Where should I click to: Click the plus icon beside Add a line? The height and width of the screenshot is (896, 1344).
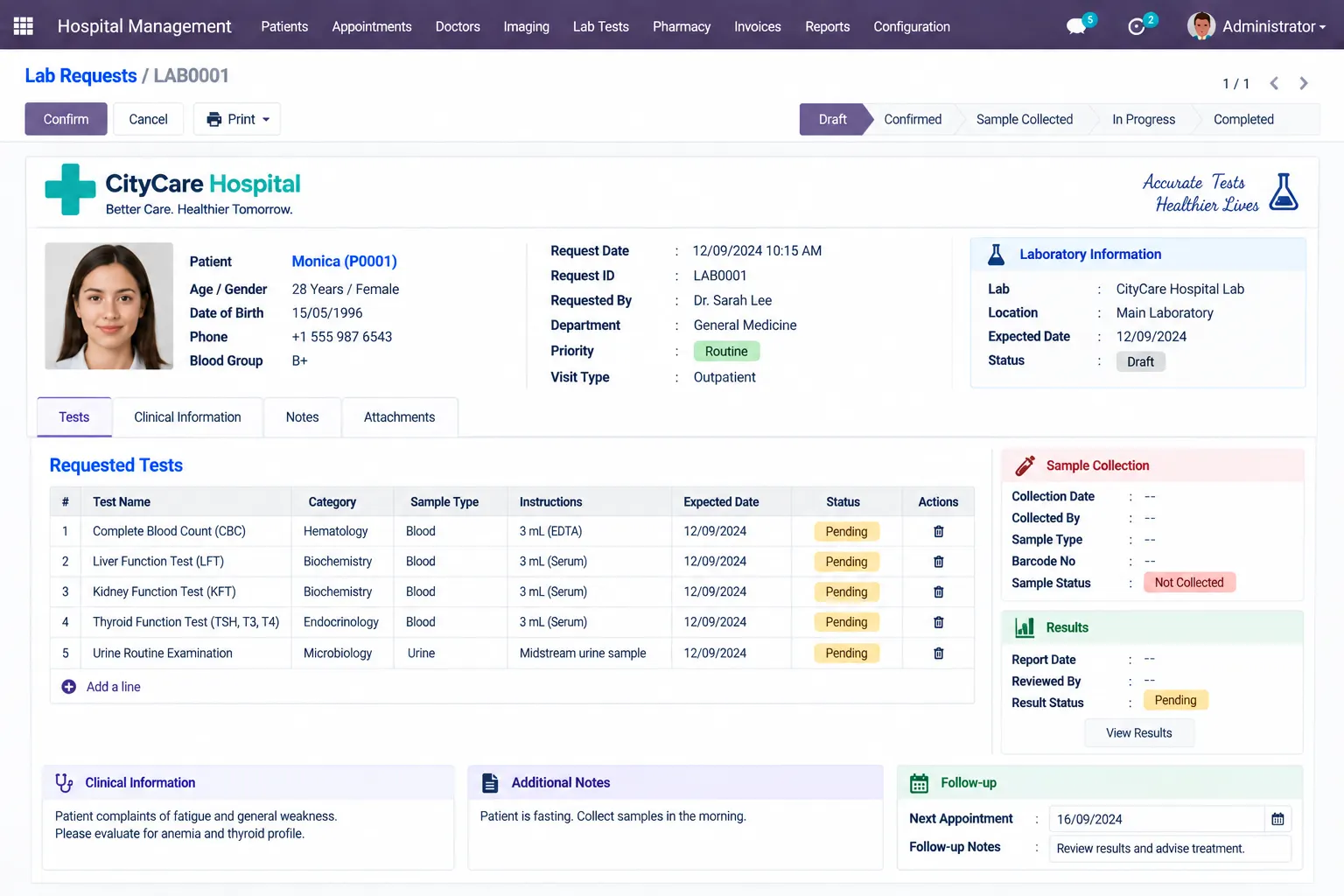point(68,687)
